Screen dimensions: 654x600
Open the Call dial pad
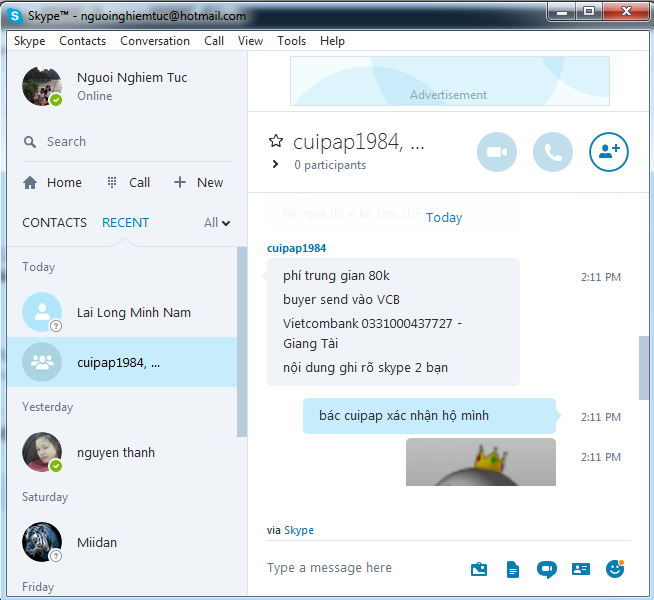(x=128, y=183)
